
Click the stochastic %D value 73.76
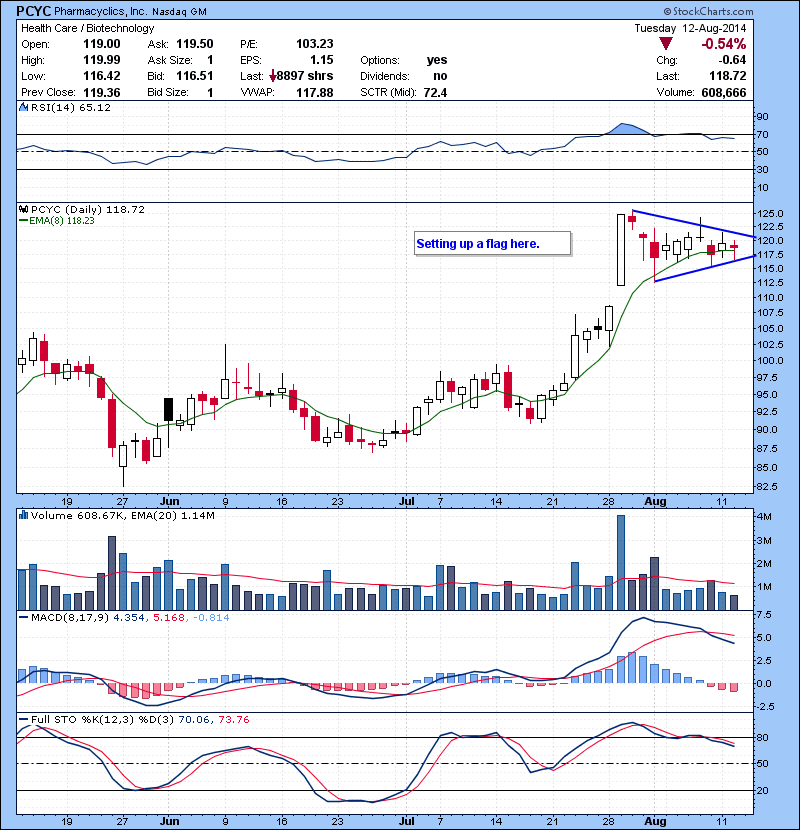[233, 719]
